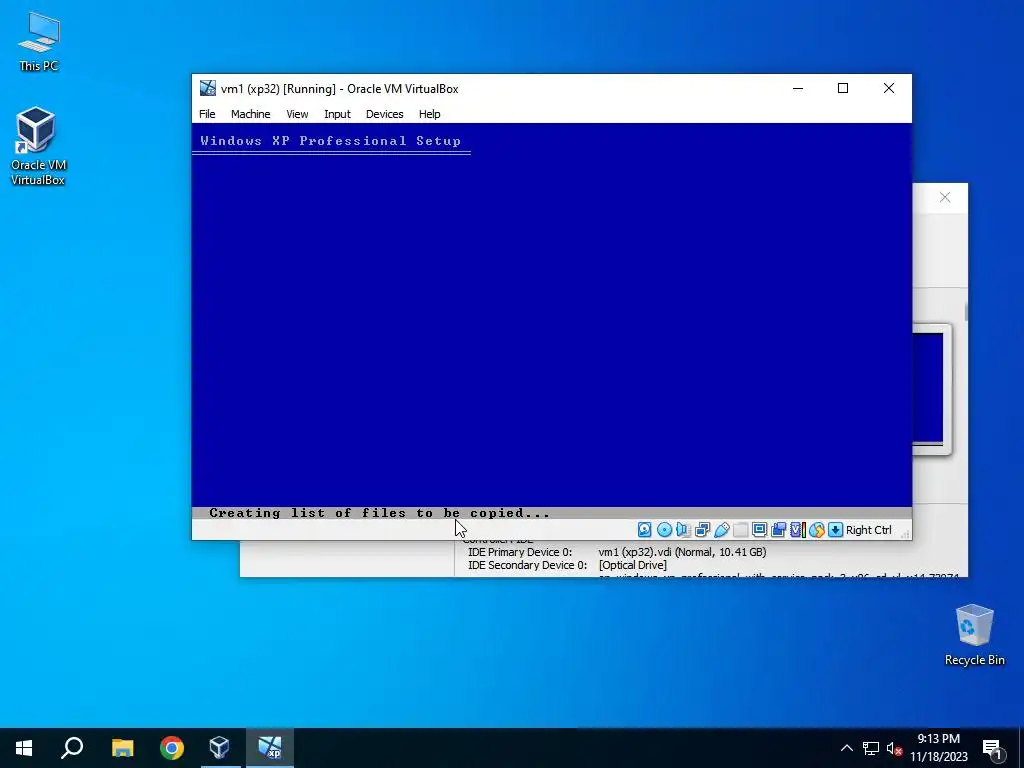Click the scrollbar in the Manager window
Viewport: 1024px width, 768px height.
[965, 312]
